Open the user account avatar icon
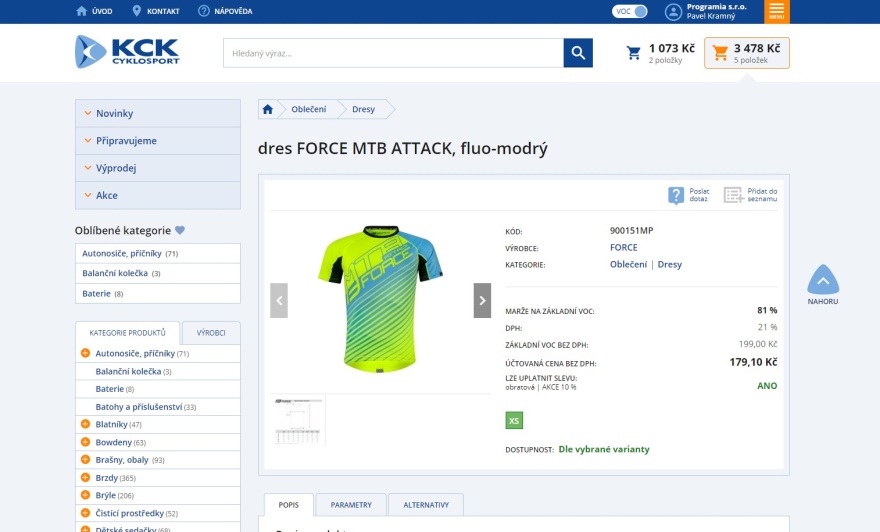The height and width of the screenshot is (532, 880). point(673,12)
